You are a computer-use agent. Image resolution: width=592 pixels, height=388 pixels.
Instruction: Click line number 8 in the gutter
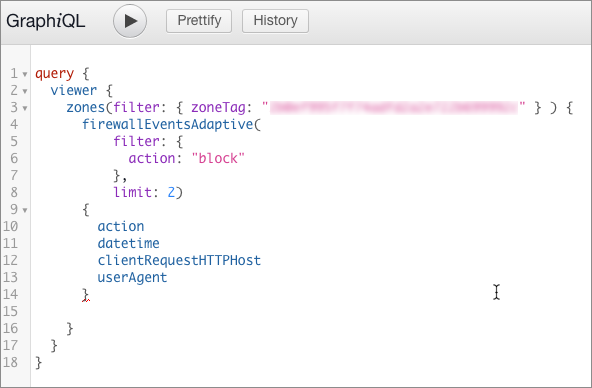click(14, 192)
